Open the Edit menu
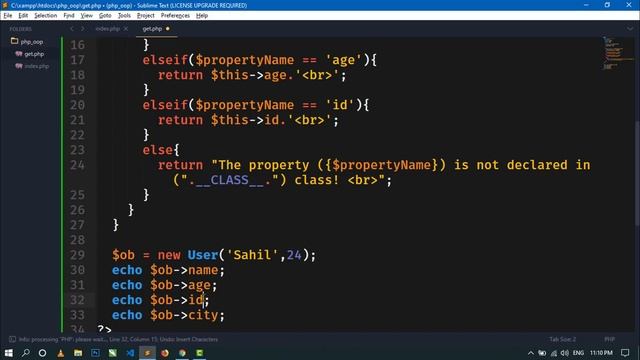This screenshot has height=360, width=640. (x=23, y=16)
